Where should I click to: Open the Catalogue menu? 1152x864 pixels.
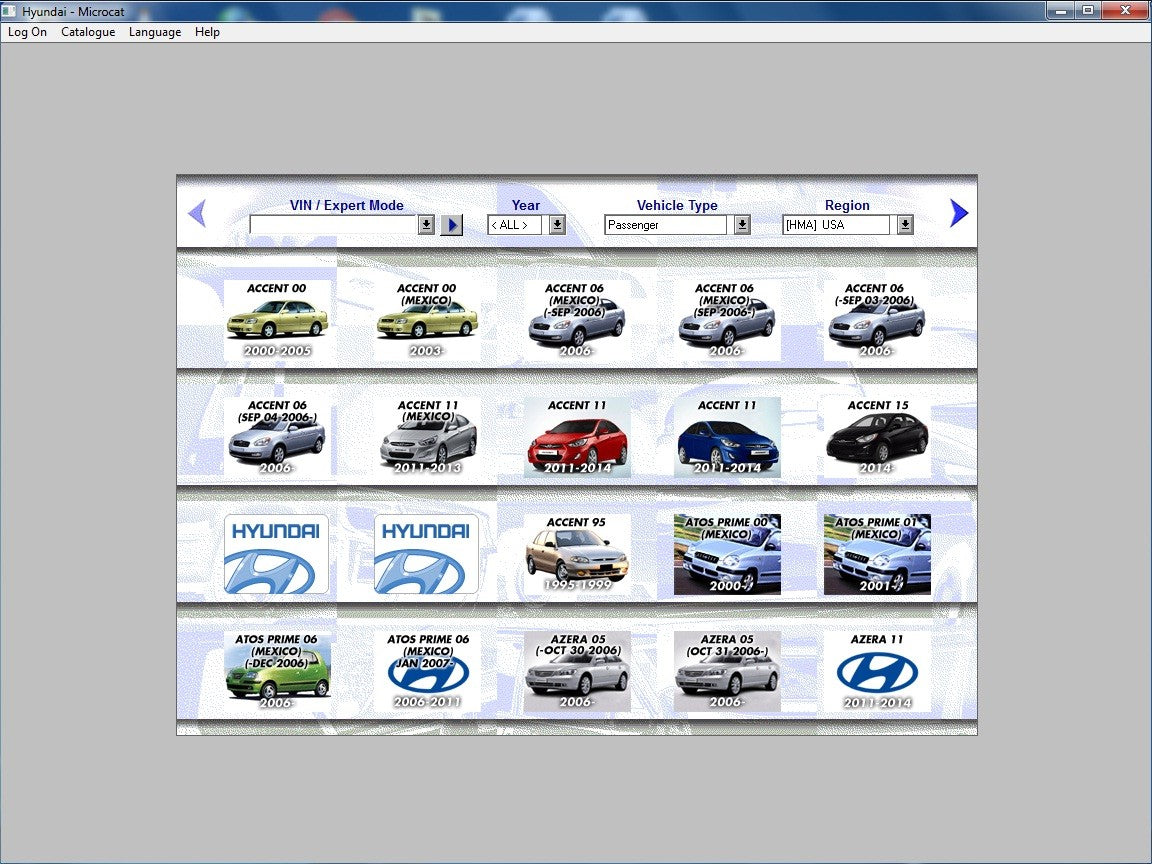pos(88,32)
